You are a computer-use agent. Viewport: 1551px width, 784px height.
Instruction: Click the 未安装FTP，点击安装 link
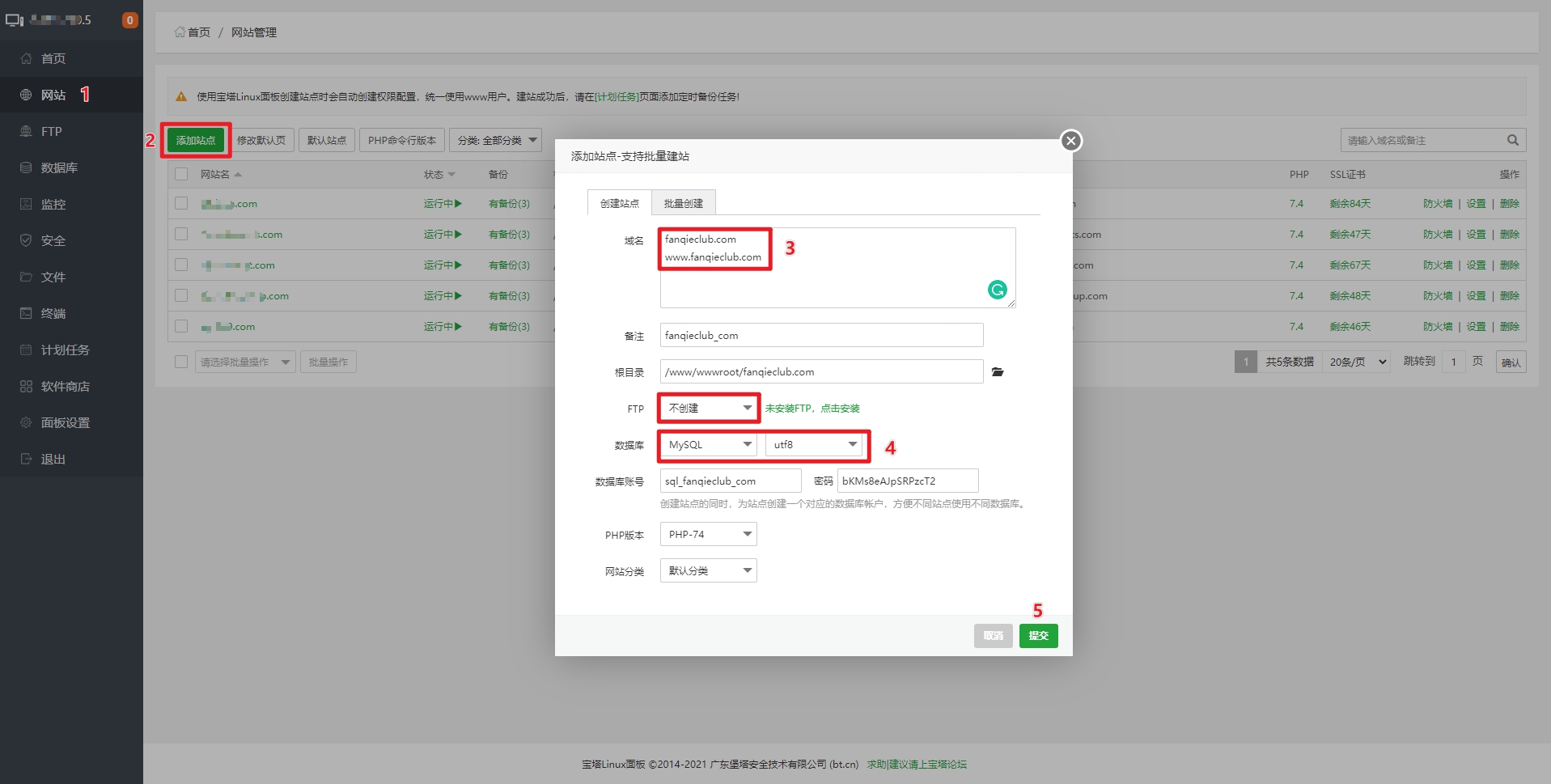[811, 408]
